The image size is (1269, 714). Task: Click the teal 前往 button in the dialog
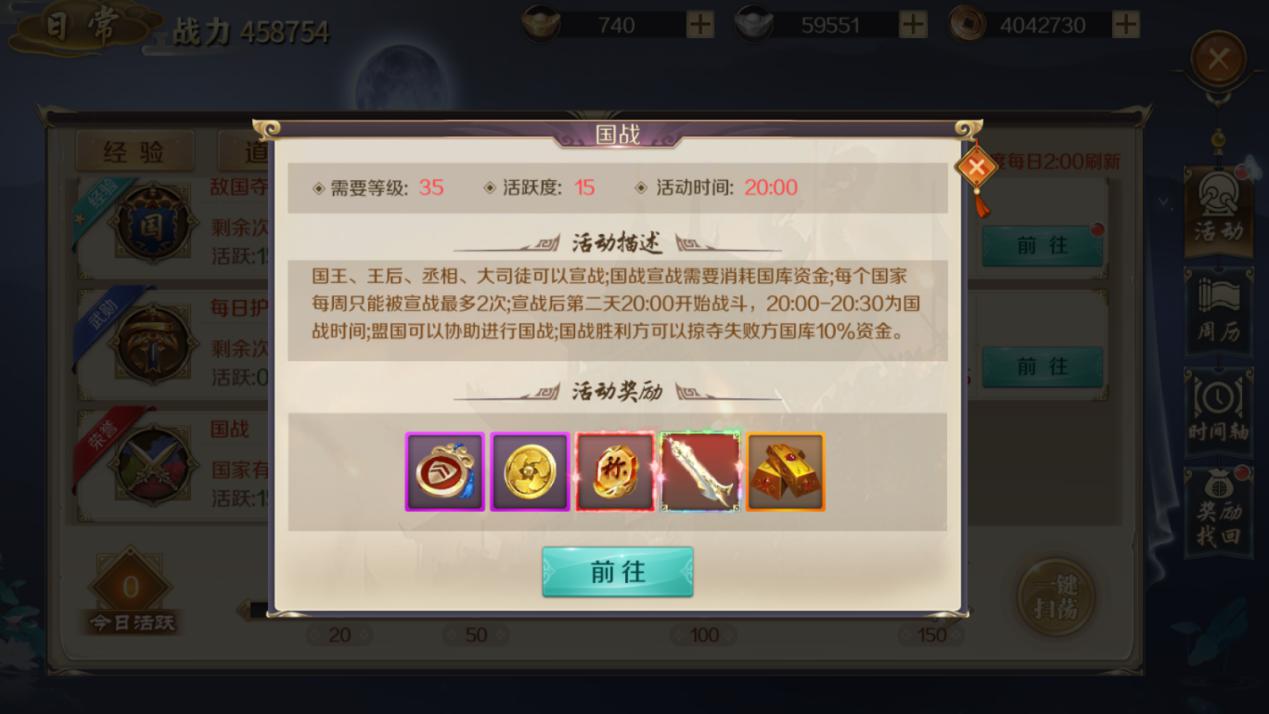[x=617, y=572]
